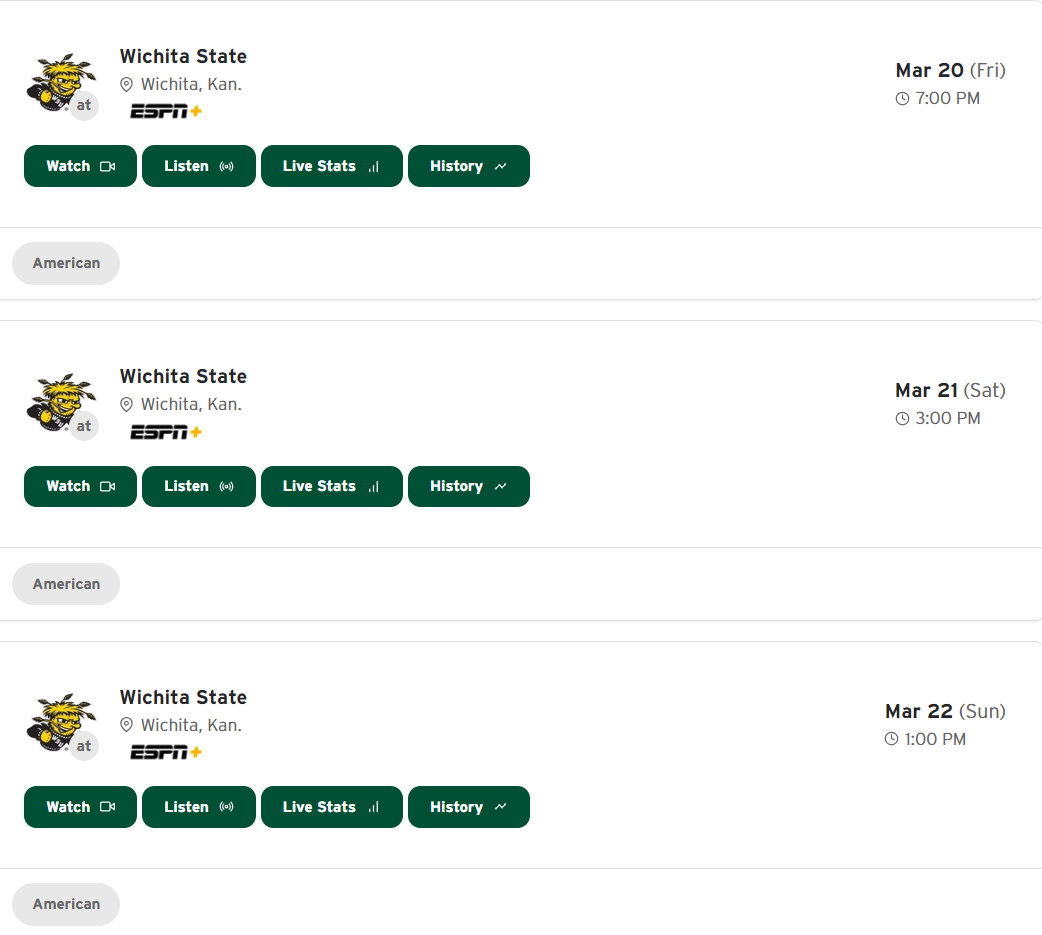Click Listen for Mar 22 game
The height and width of the screenshot is (935, 1042).
pos(198,807)
